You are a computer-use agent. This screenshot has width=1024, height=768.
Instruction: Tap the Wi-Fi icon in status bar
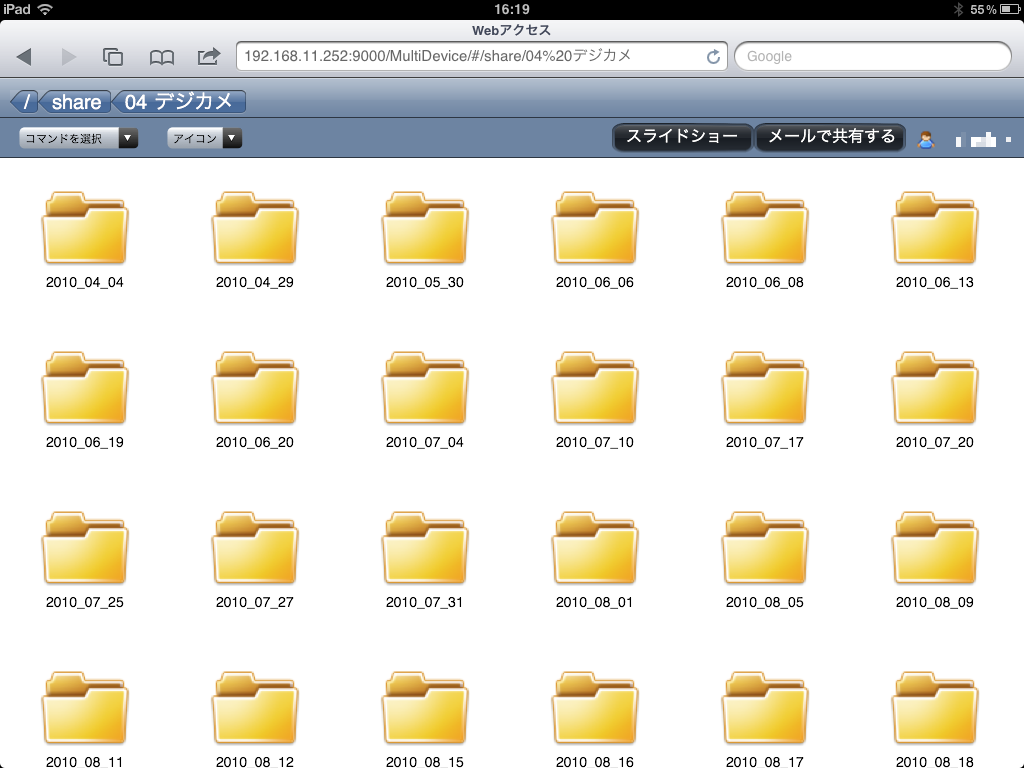(45, 9)
